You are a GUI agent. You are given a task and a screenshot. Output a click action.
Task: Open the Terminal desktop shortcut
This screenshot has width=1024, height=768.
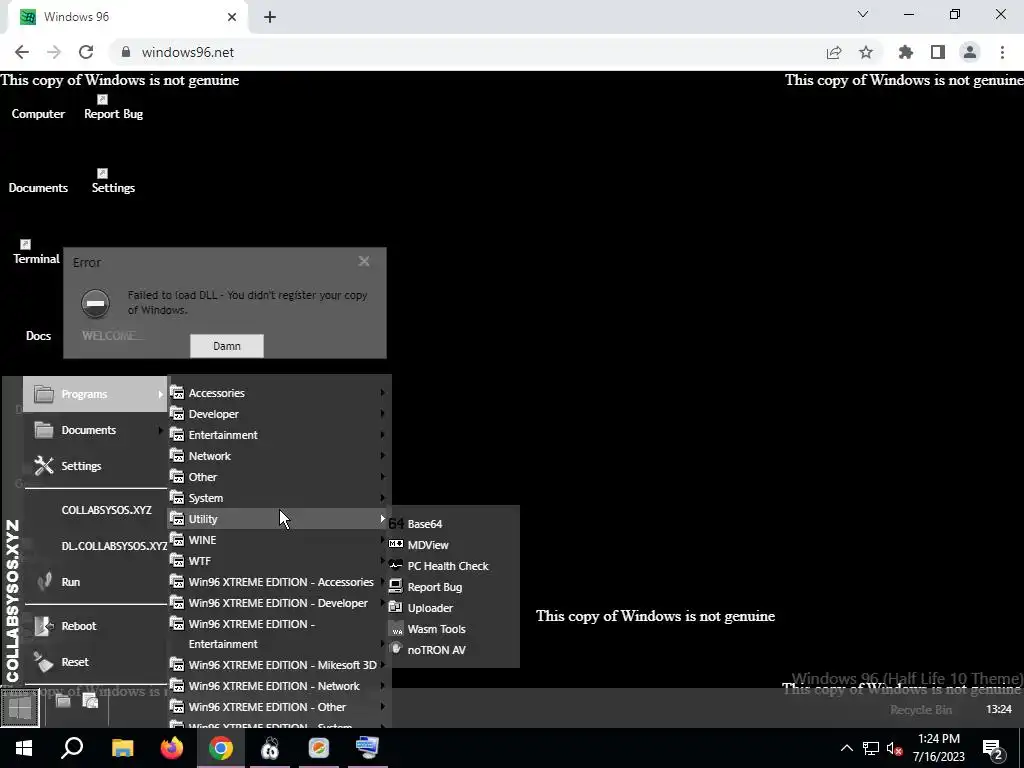pyautogui.click(x=36, y=253)
